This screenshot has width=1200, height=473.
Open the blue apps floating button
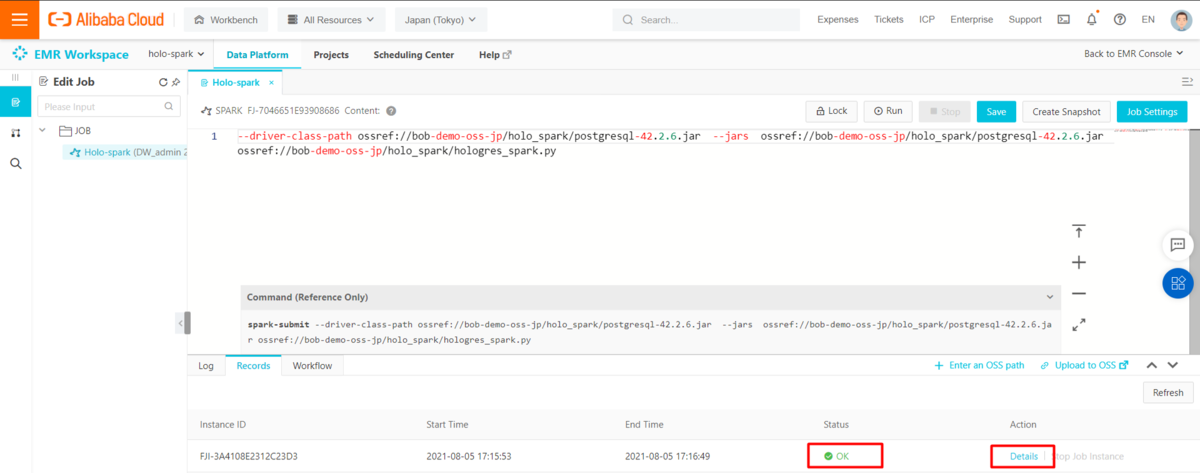point(1177,283)
